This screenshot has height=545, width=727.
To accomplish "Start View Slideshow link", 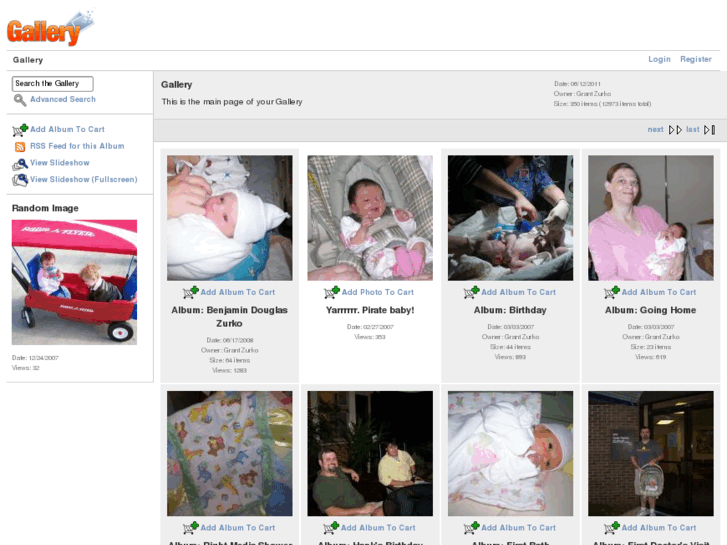I will [x=60, y=163].
